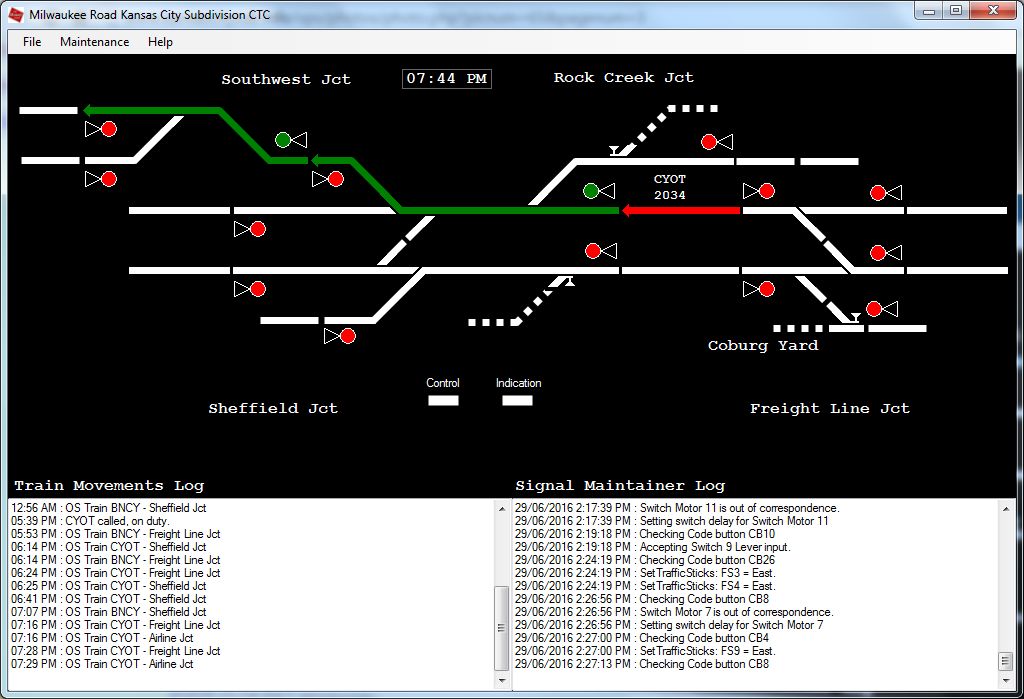Click the CYOT 2034 train label
The width and height of the screenshot is (1024, 699).
tap(669, 187)
